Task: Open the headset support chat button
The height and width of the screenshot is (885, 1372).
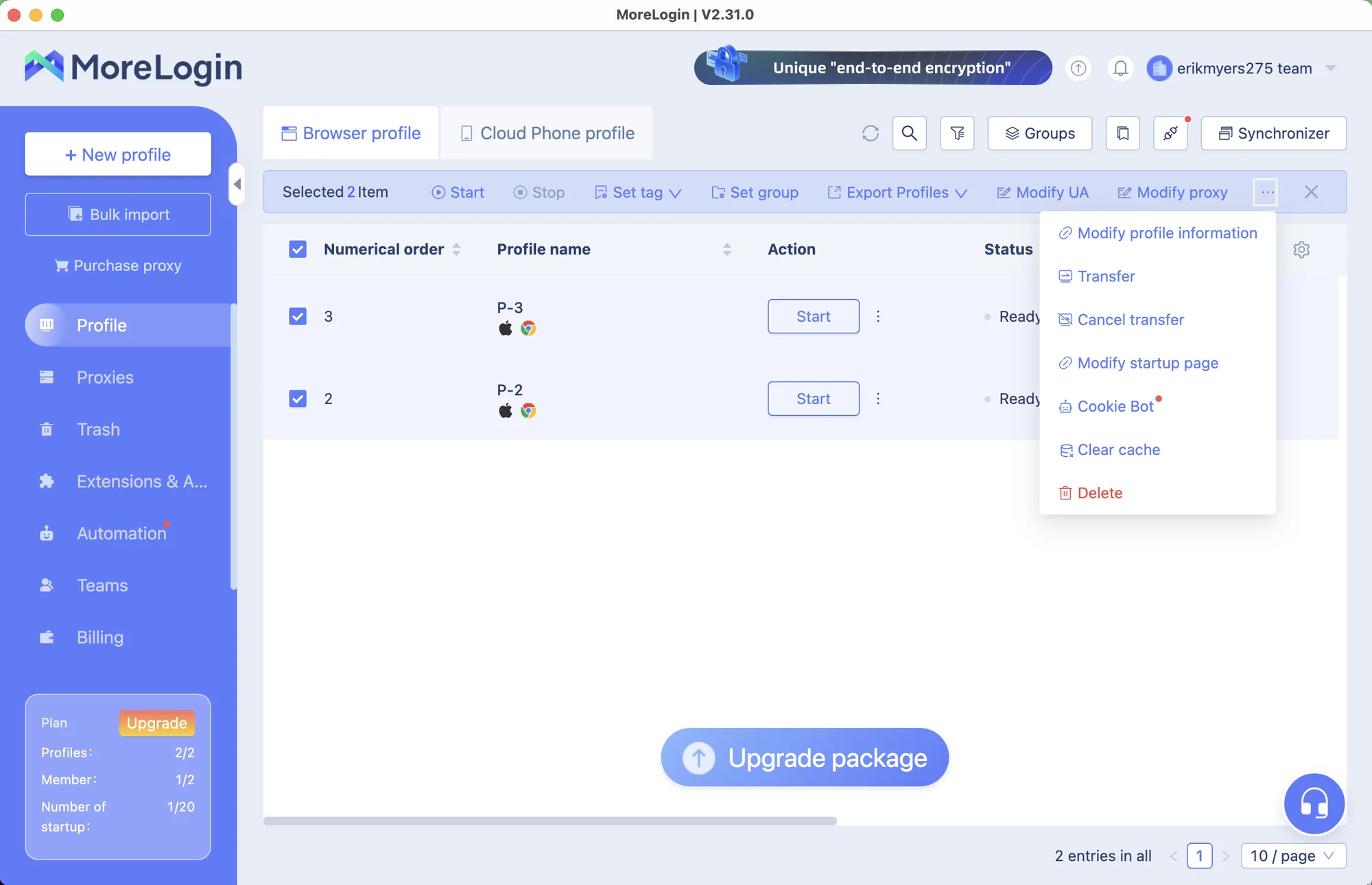Action: tap(1314, 804)
